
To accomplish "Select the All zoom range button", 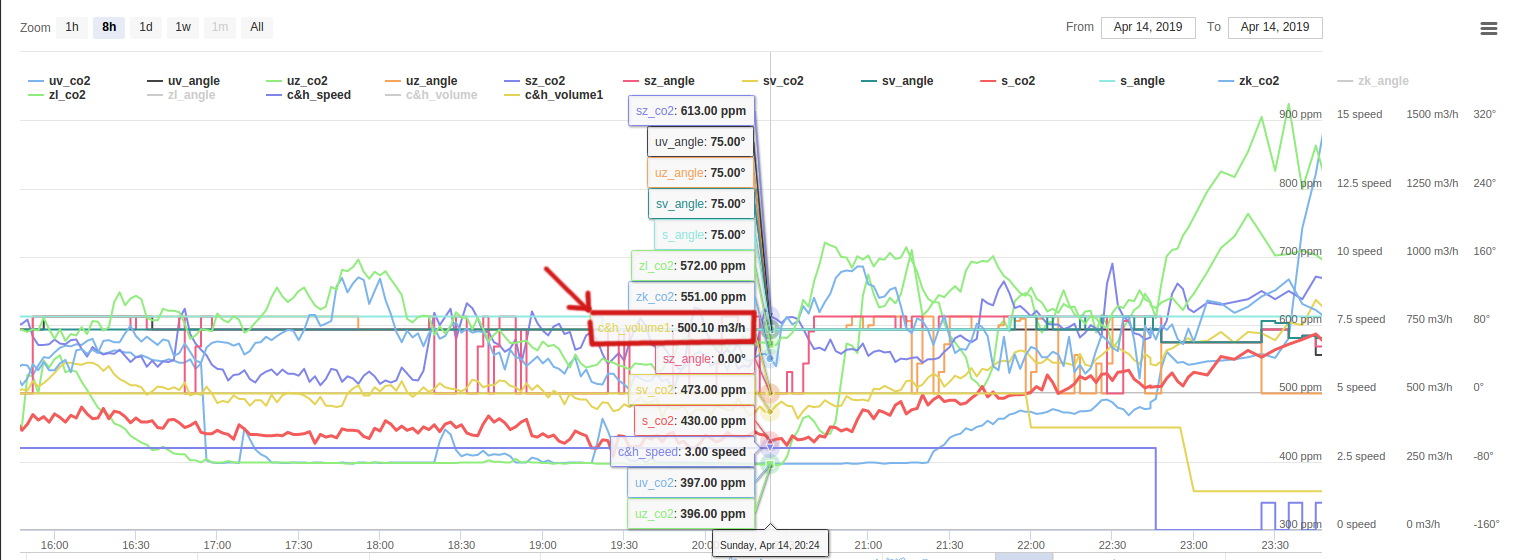I will point(257,27).
